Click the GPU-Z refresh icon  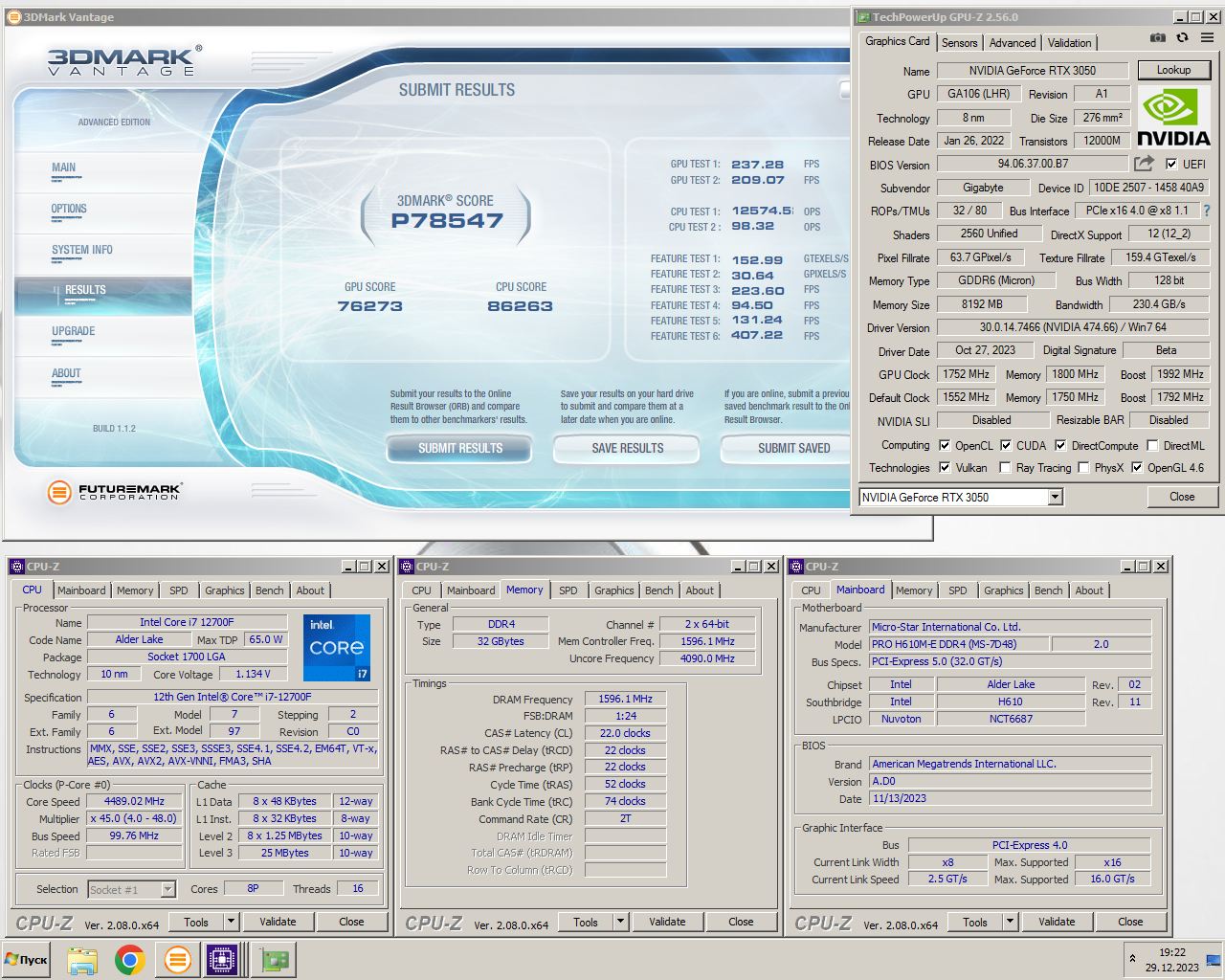pos(1182,38)
